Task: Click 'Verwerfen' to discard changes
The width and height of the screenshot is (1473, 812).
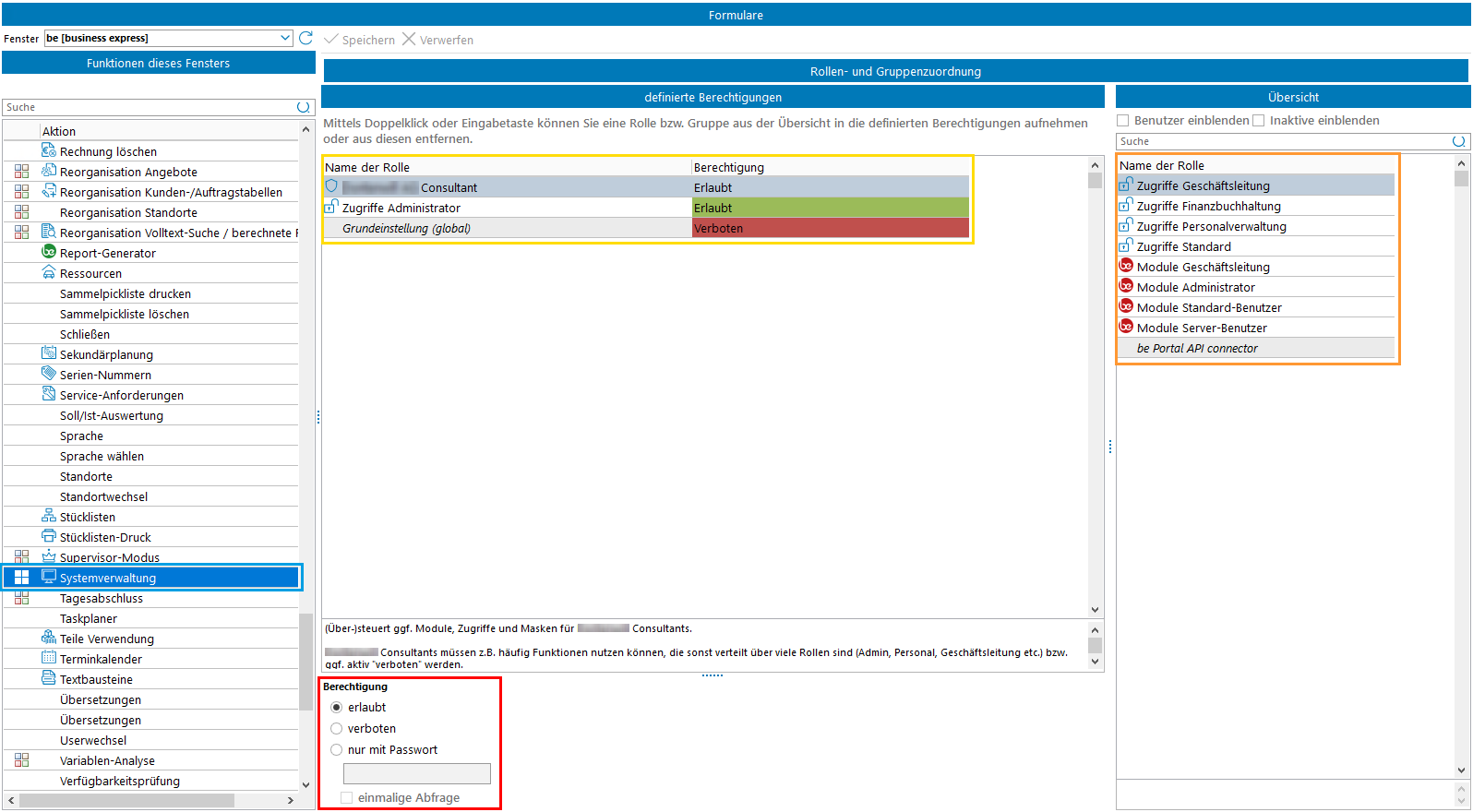Action: tap(437, 40)
